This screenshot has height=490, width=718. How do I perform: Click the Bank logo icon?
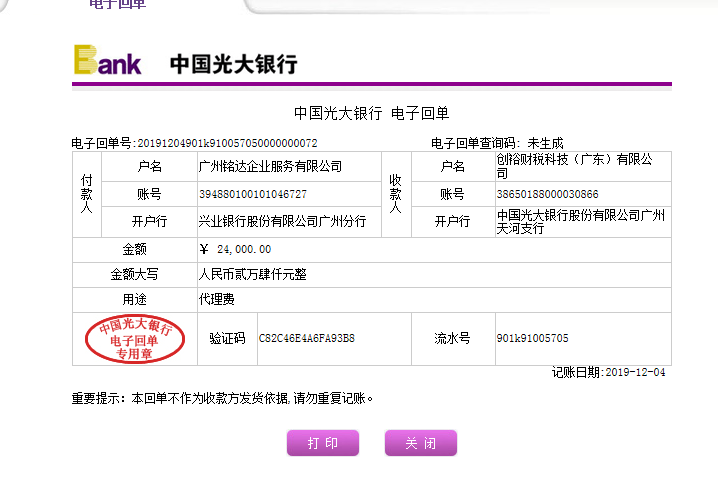tap(108, 60)
